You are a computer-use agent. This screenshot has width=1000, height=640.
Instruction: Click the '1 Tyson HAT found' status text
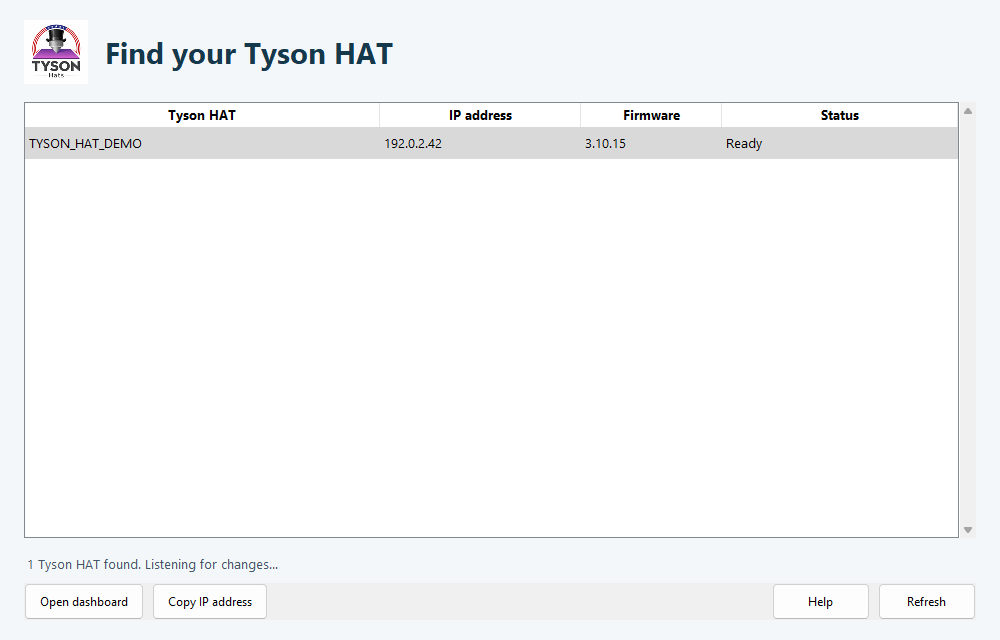click(152, 564)
